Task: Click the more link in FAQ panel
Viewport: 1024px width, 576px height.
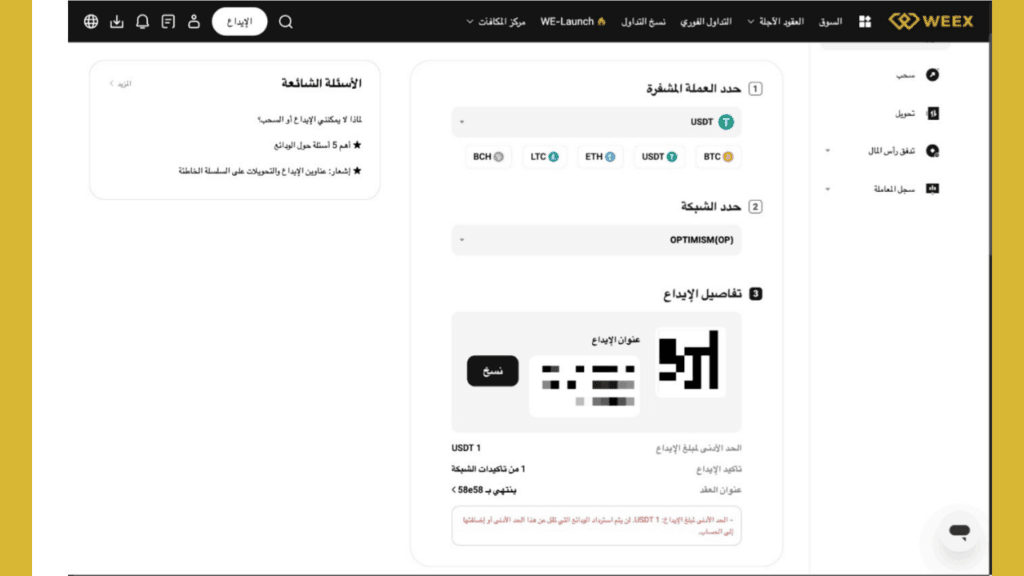Action: point(120,84)
